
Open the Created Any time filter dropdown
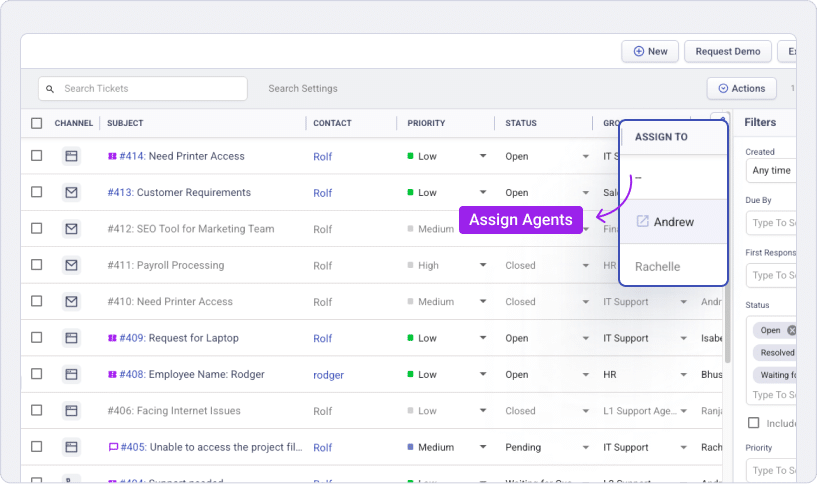[771, 170]
